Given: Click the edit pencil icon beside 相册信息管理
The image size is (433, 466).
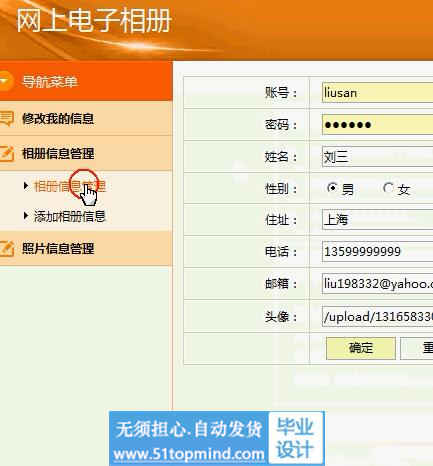Looking at the screenshot, I should (7, 154).
